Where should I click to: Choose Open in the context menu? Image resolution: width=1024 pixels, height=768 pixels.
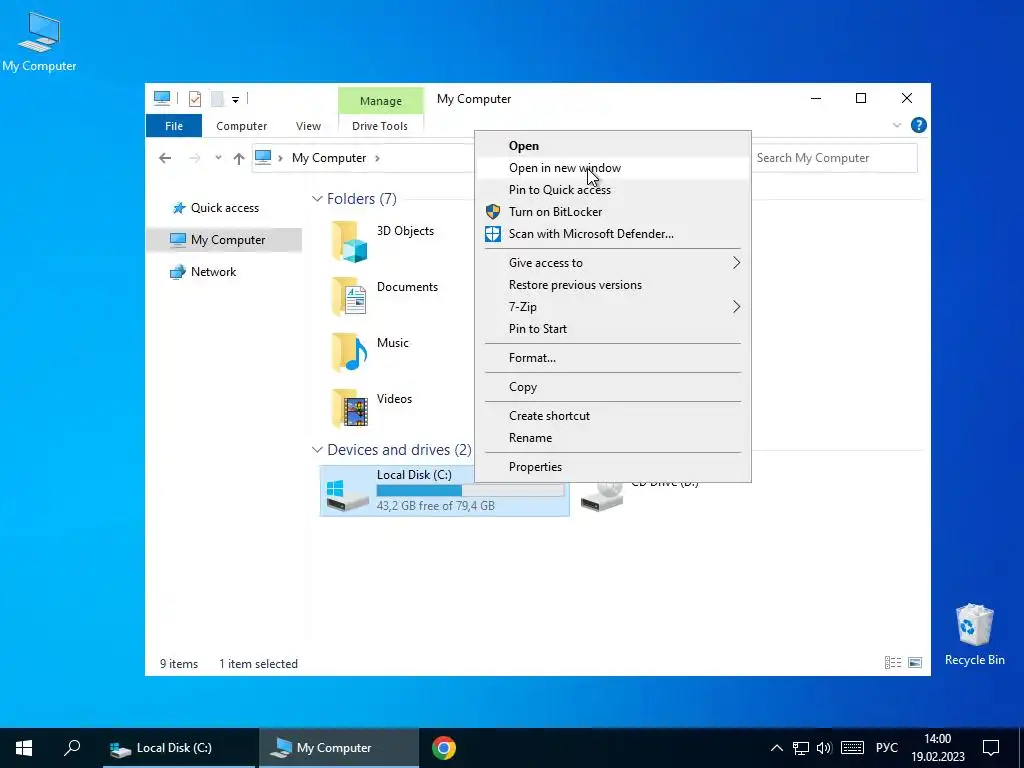[613, 146]
